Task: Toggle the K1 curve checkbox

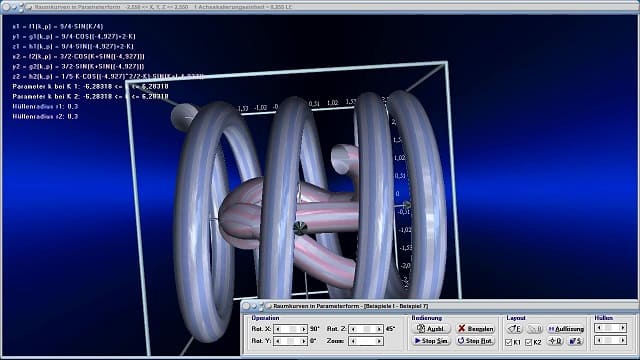Action: point(509,342)
